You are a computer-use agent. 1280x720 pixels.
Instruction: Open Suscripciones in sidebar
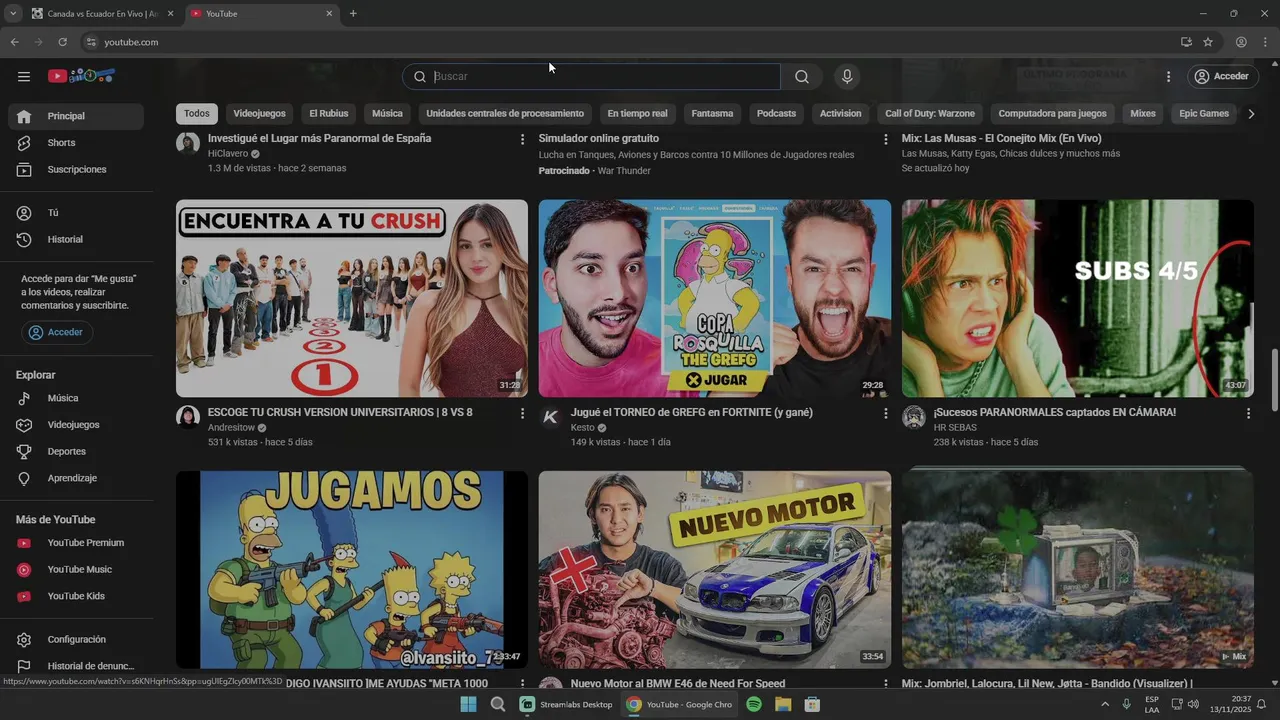point(76,170)
